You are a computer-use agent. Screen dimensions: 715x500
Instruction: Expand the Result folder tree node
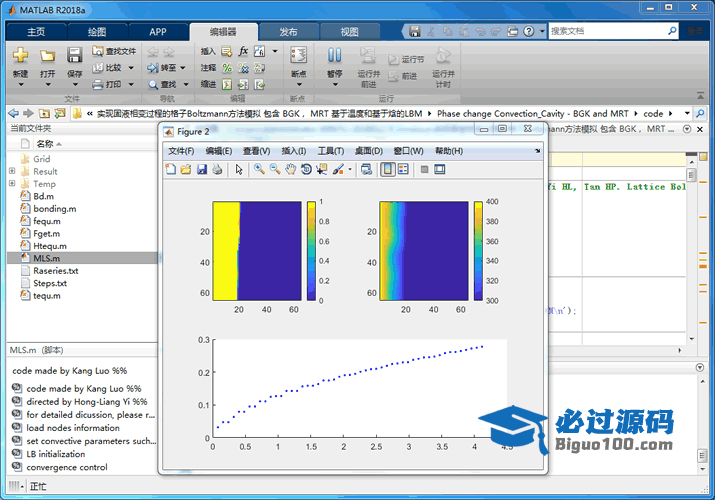tap(12, 171)
